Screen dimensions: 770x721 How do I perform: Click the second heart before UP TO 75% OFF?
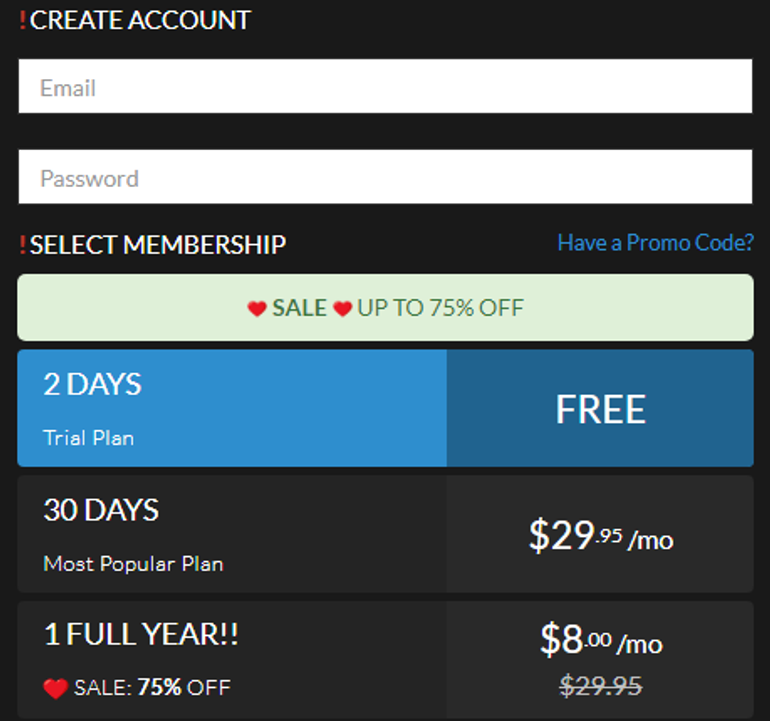(342, 308)
